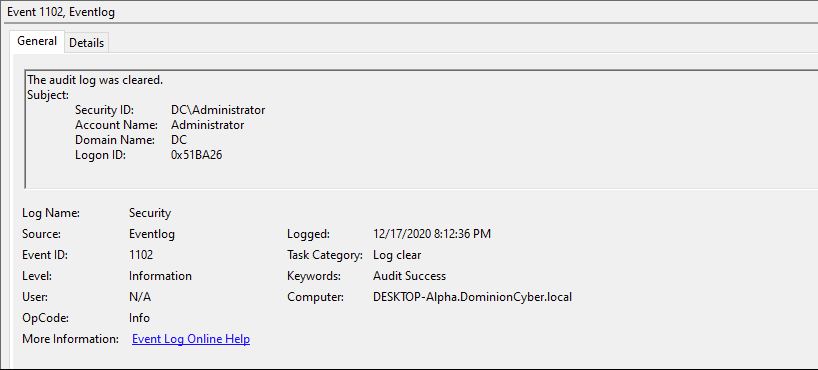Click the Subject label in the description
This screenshot has width=818, height=370.
click(48, 95)
